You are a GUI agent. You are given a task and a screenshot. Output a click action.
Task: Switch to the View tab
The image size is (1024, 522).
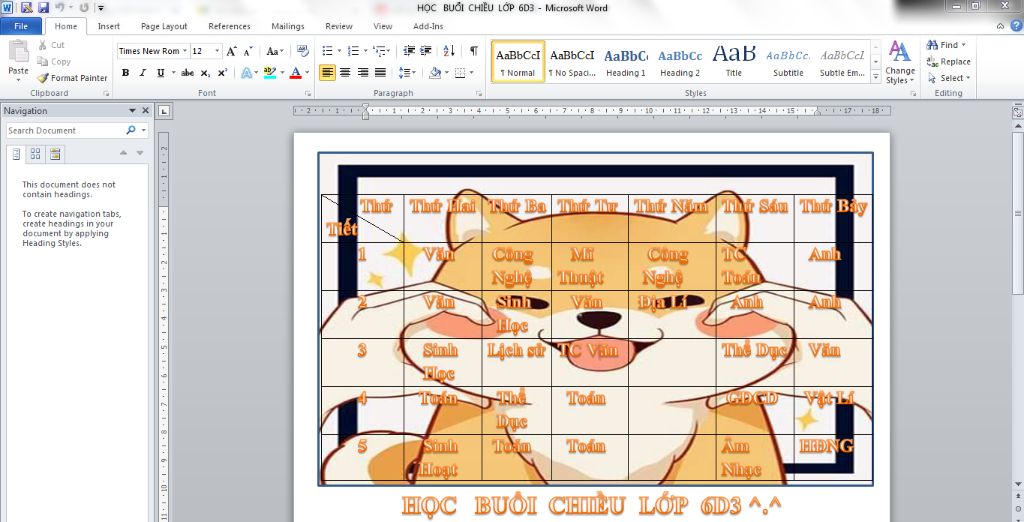(383, 26)
